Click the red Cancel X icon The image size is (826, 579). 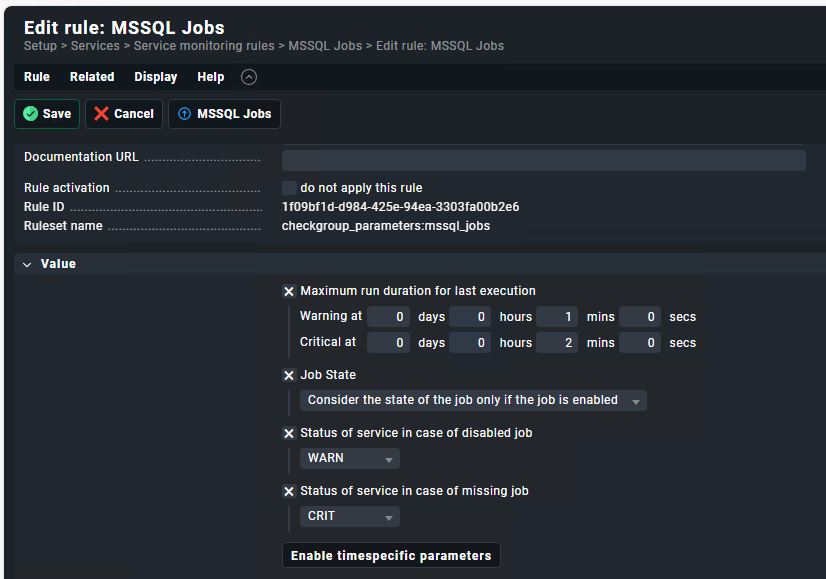click(x=101, y=114)
